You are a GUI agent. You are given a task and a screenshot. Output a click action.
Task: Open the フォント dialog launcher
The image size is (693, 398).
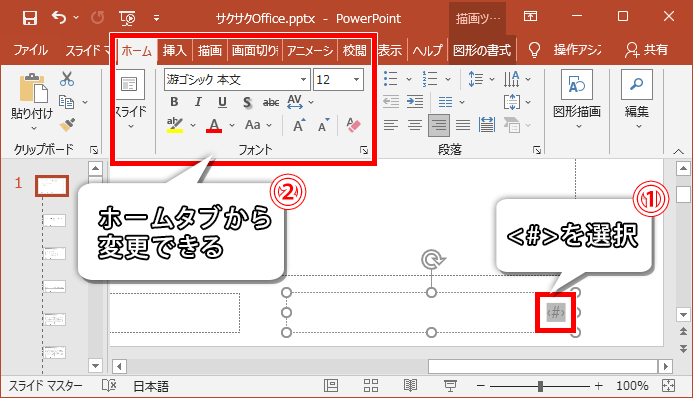pos(364,150)
